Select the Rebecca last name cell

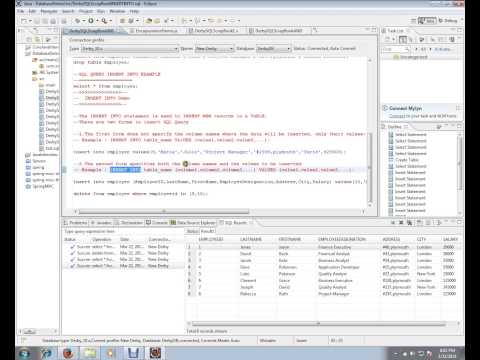pos(248,294)
